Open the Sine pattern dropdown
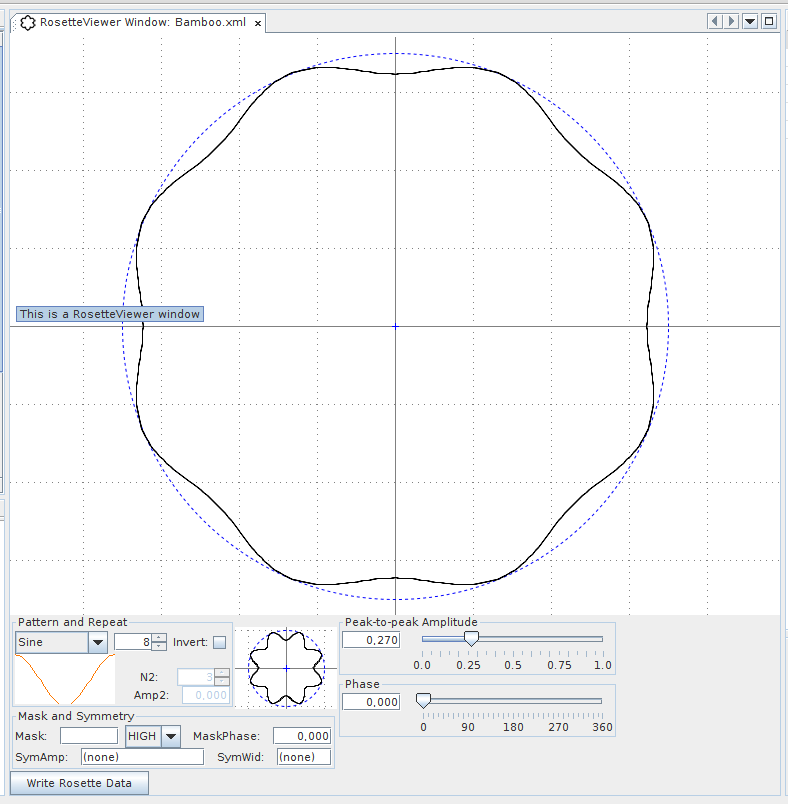The width and height of the screenshot is (788, 804). [x=97, y=642]
